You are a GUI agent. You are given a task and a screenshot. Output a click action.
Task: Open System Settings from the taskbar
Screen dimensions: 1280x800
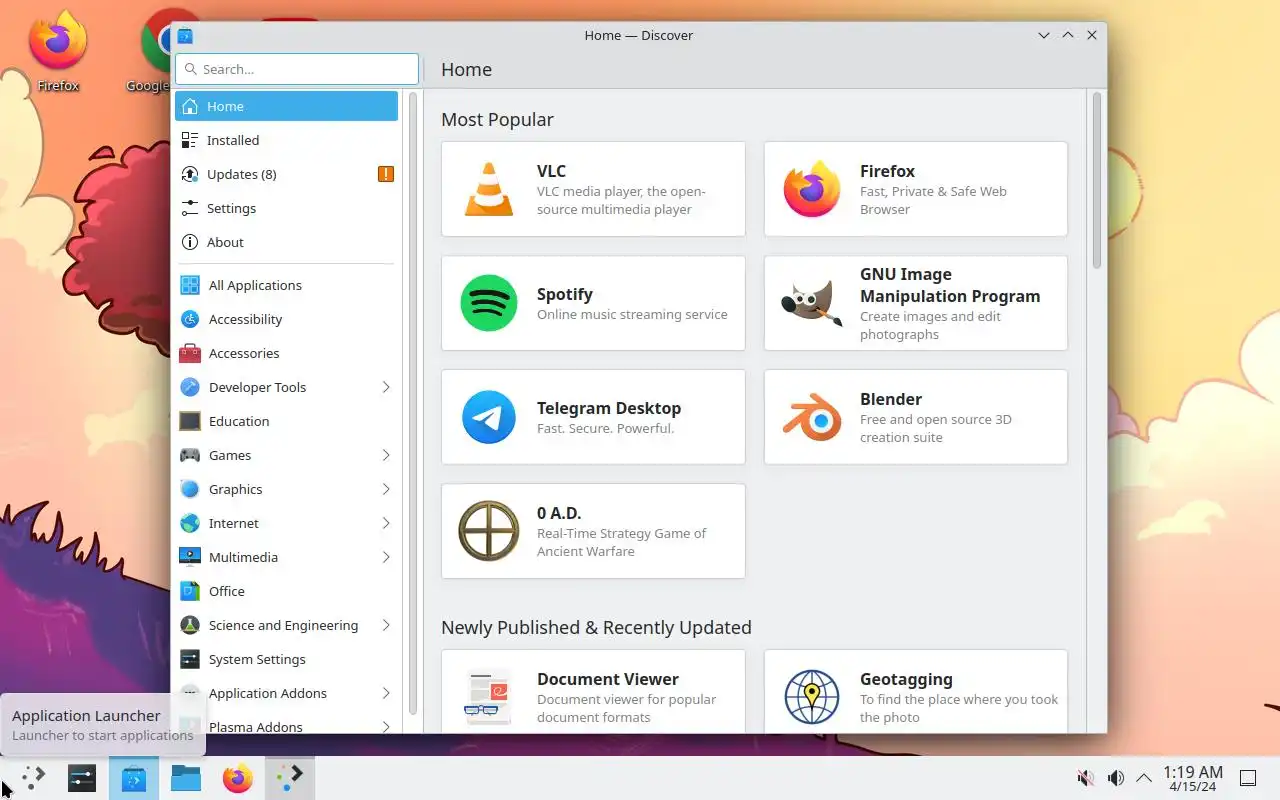(x=82, y=778)
